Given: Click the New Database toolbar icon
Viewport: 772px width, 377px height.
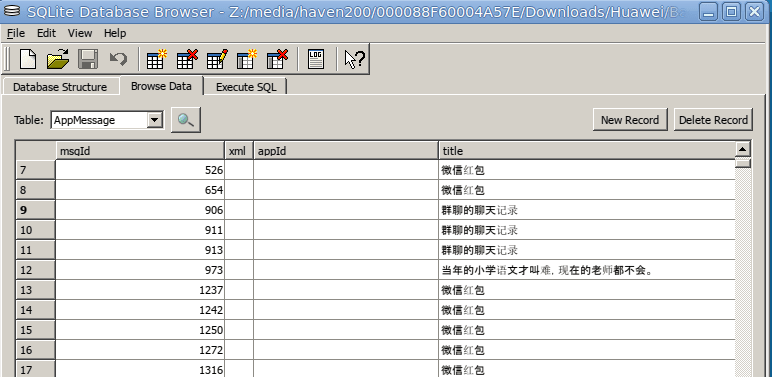Looking at the screenshot, I should click(x=28, y=59).
